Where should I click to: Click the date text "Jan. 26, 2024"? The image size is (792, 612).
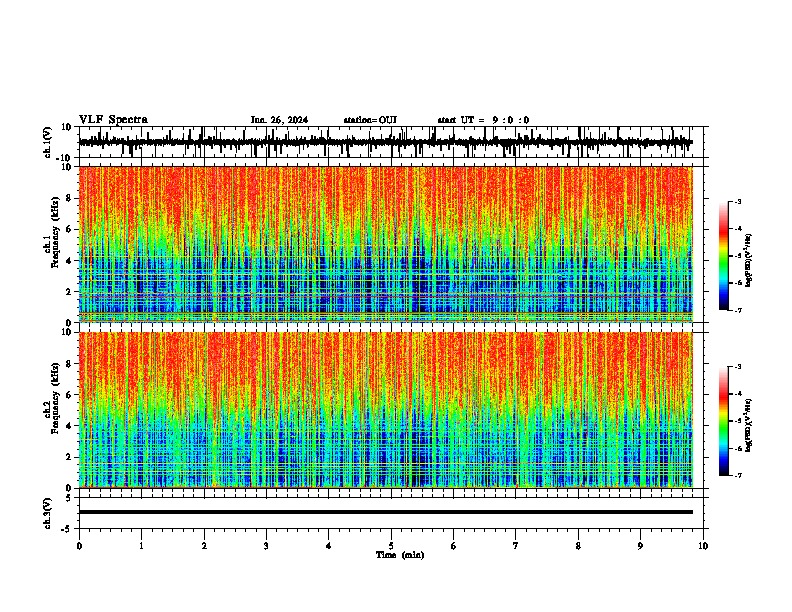pyautogui.click(x=279, y=120)
